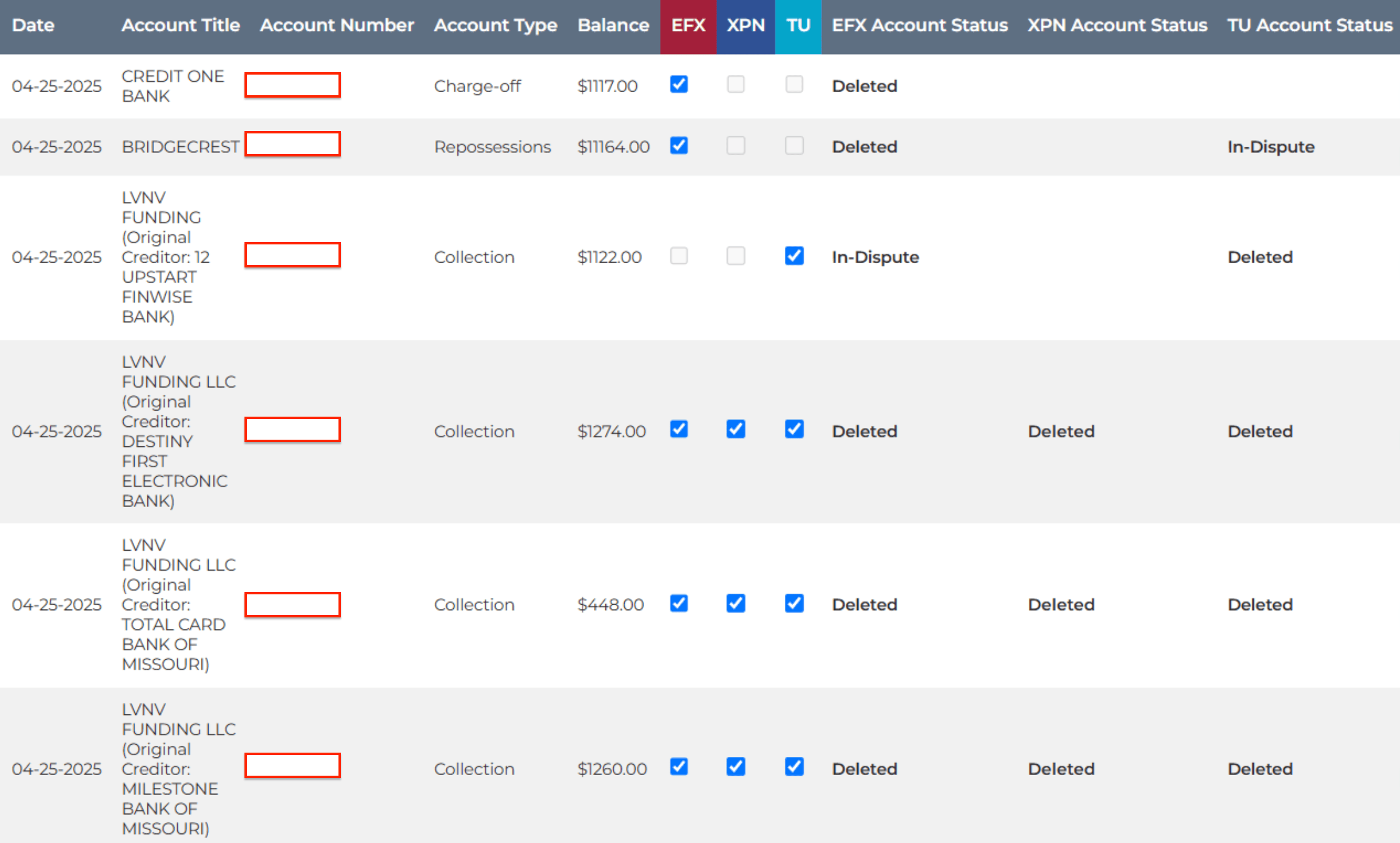Select the CREDIT ONE BANK account title
Viewport: 1400px width, 843px height.
tap(173, 86)
